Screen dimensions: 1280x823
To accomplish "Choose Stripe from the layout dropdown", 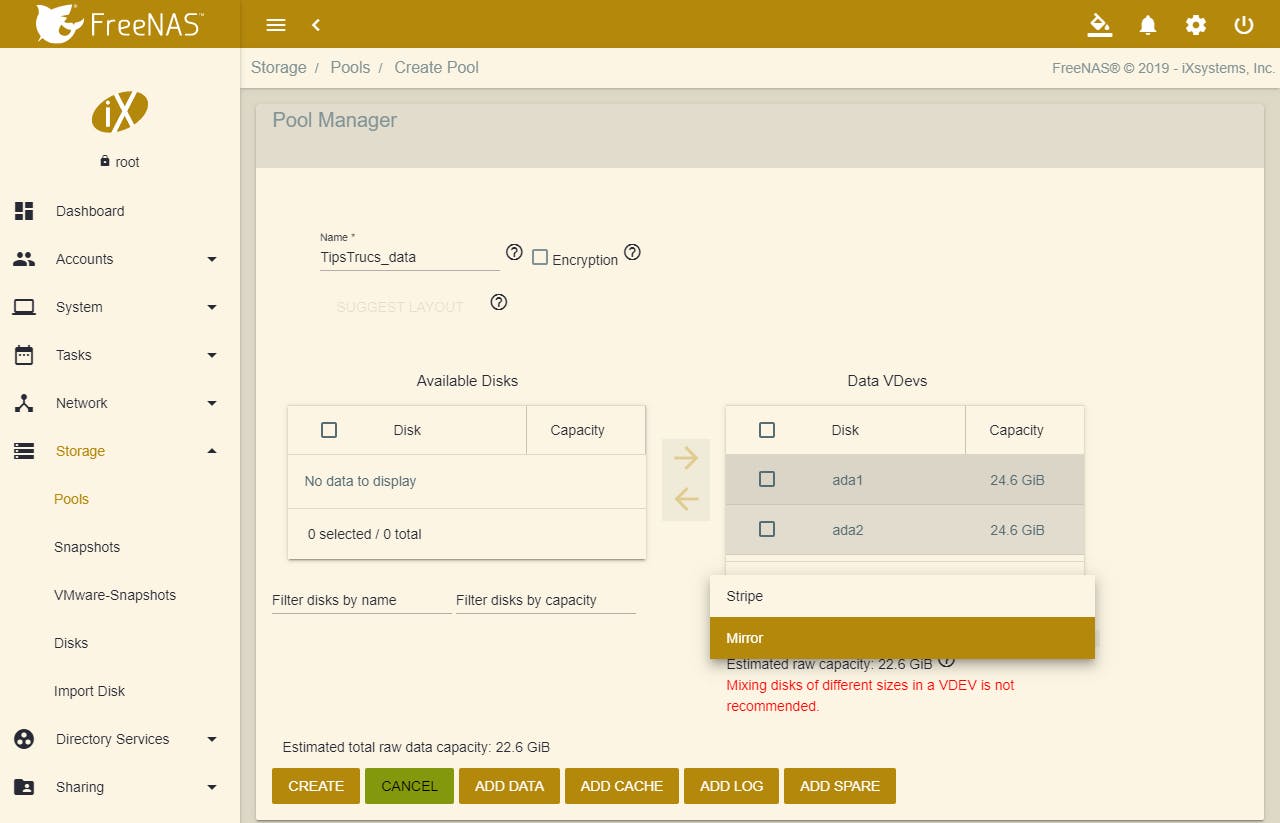I will tap(902, 596).
